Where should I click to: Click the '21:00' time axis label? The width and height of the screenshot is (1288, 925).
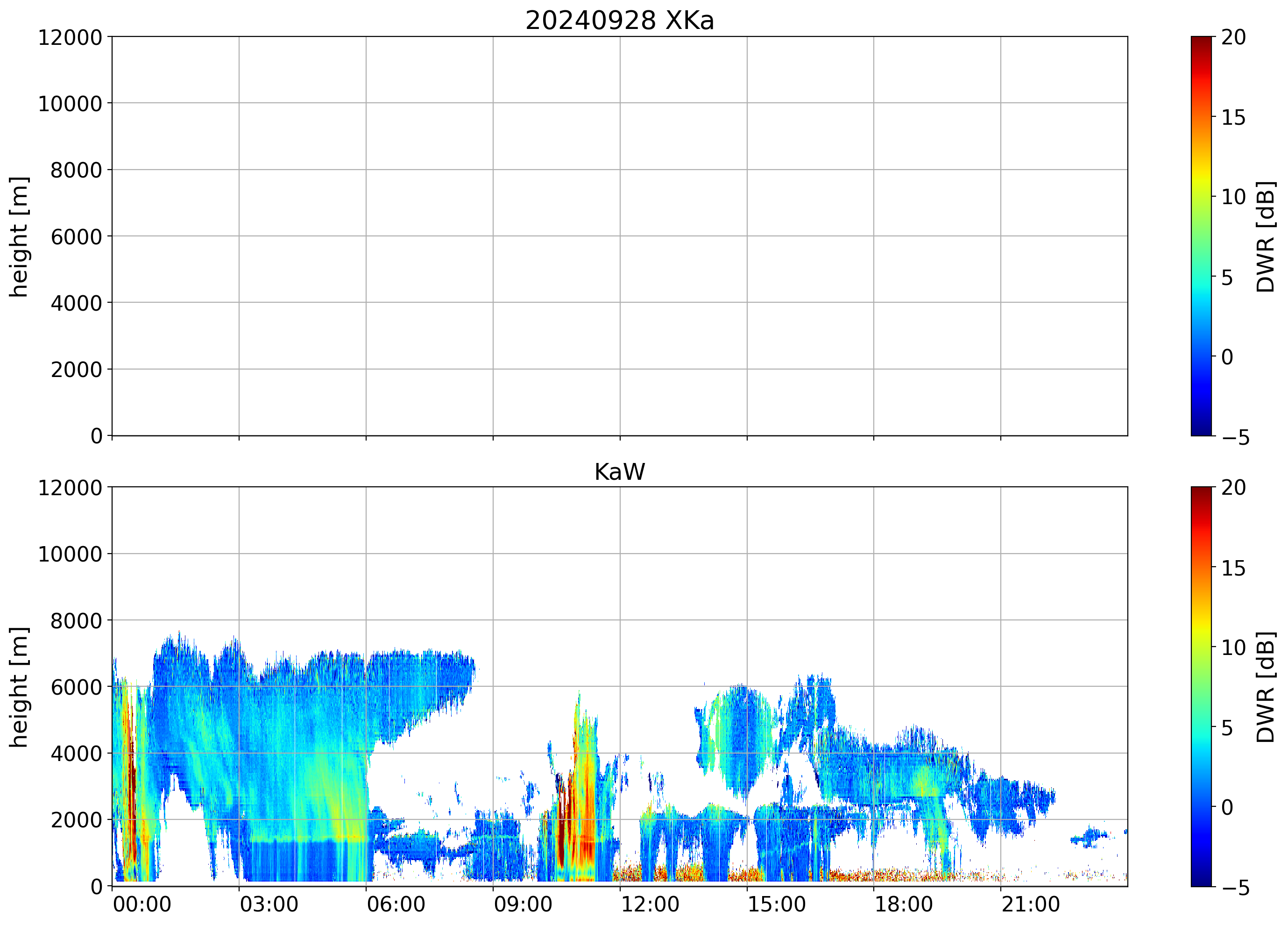[x=1030, y=904]
